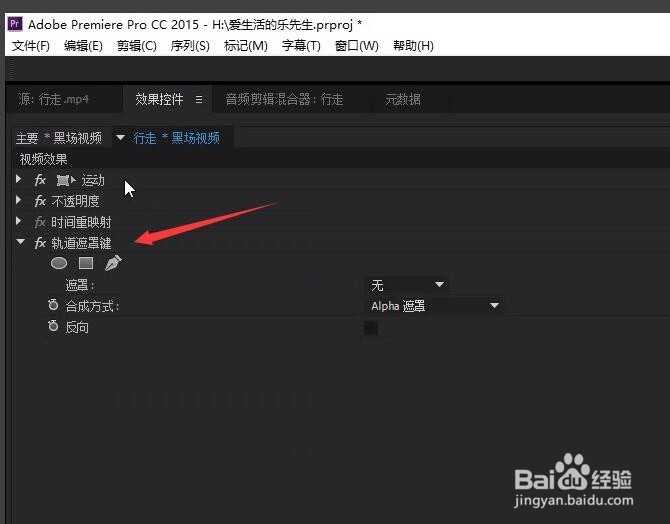Open the 文件(F) menu
The height and width of the screenshot is (524, 670).
point(31,46)
